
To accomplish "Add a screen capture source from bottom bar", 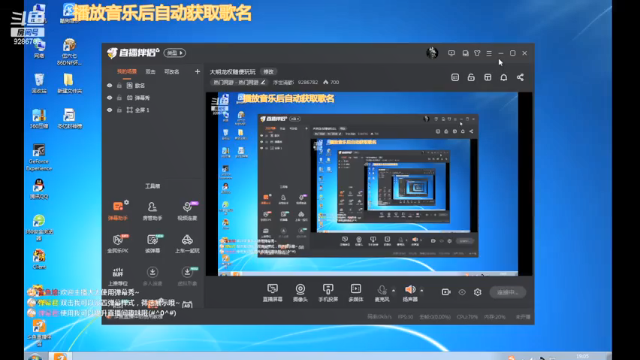I will [272, 293].
